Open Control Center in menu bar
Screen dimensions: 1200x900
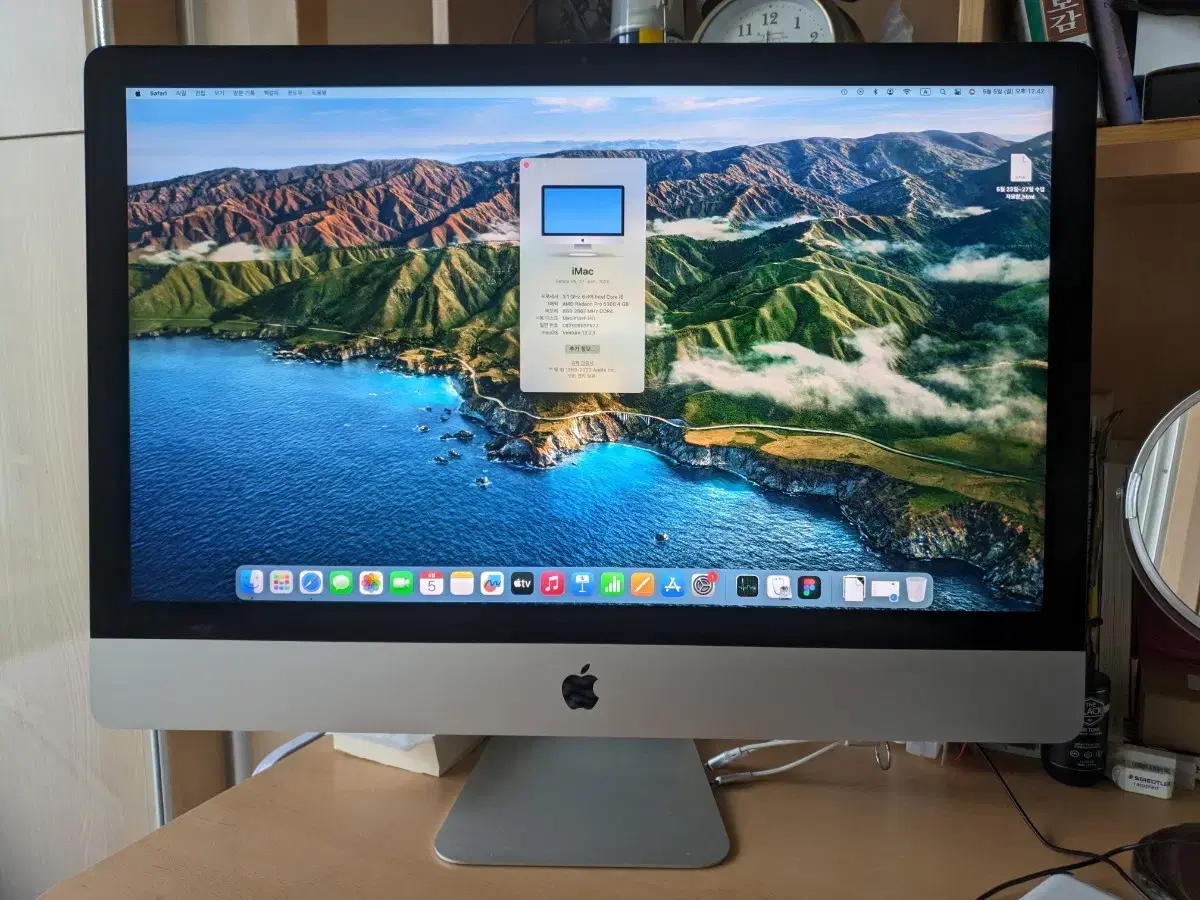(x=957, y=91)
